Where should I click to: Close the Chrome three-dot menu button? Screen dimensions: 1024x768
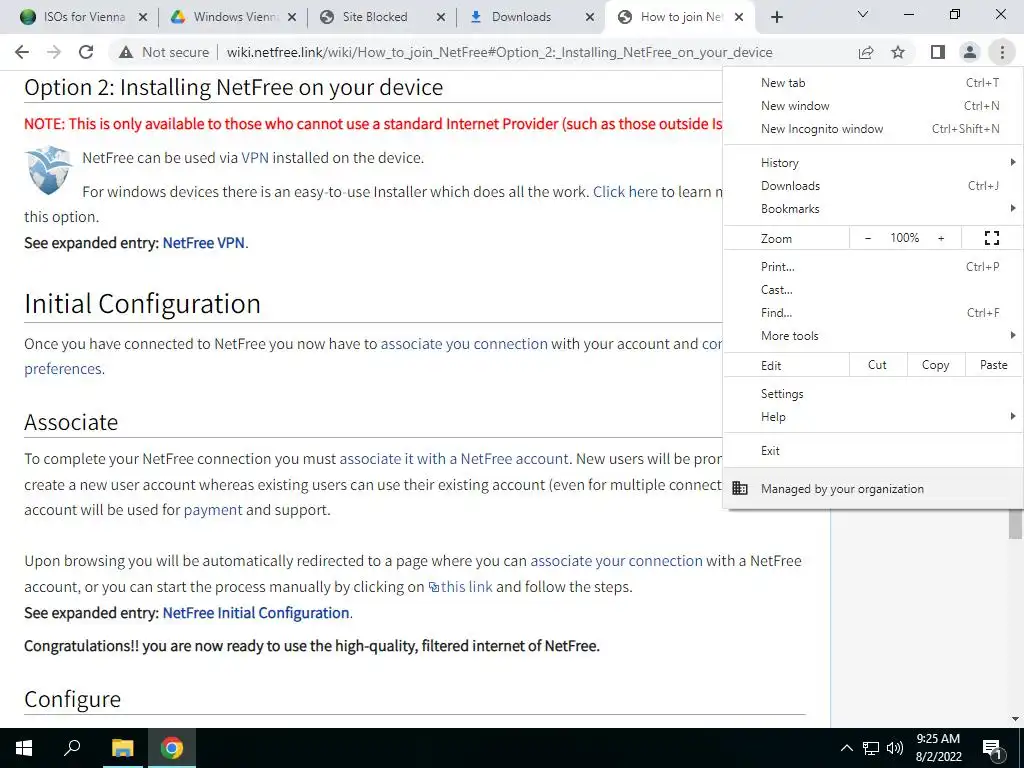click(x=1002, y=52)
